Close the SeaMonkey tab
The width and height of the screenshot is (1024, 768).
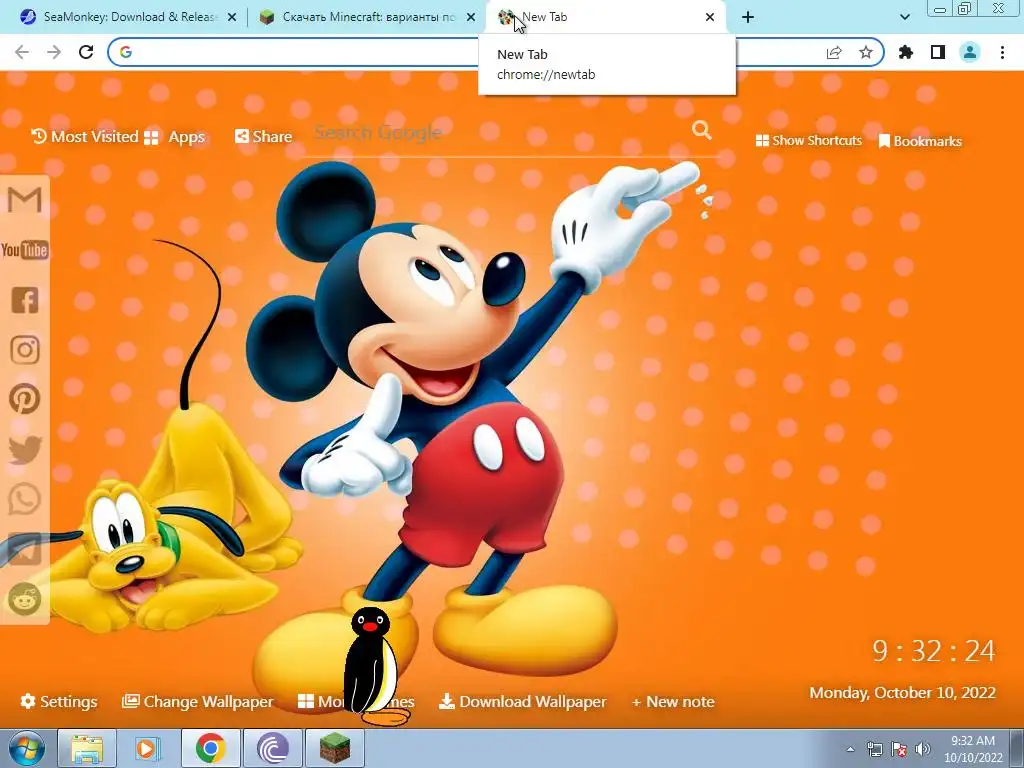pyautogui.click(x=232, y=18)
